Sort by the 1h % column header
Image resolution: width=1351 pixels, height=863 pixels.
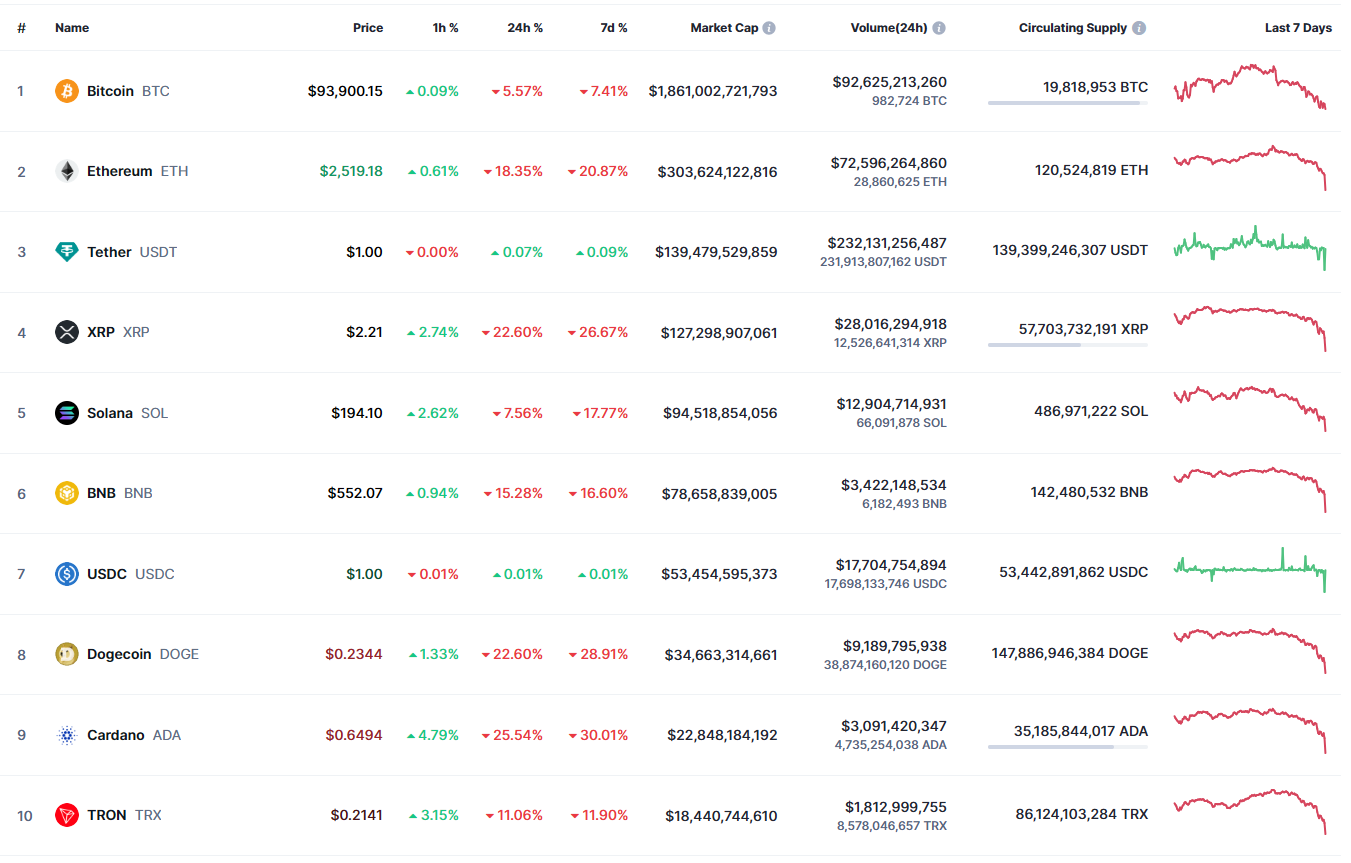click(446, 28)
